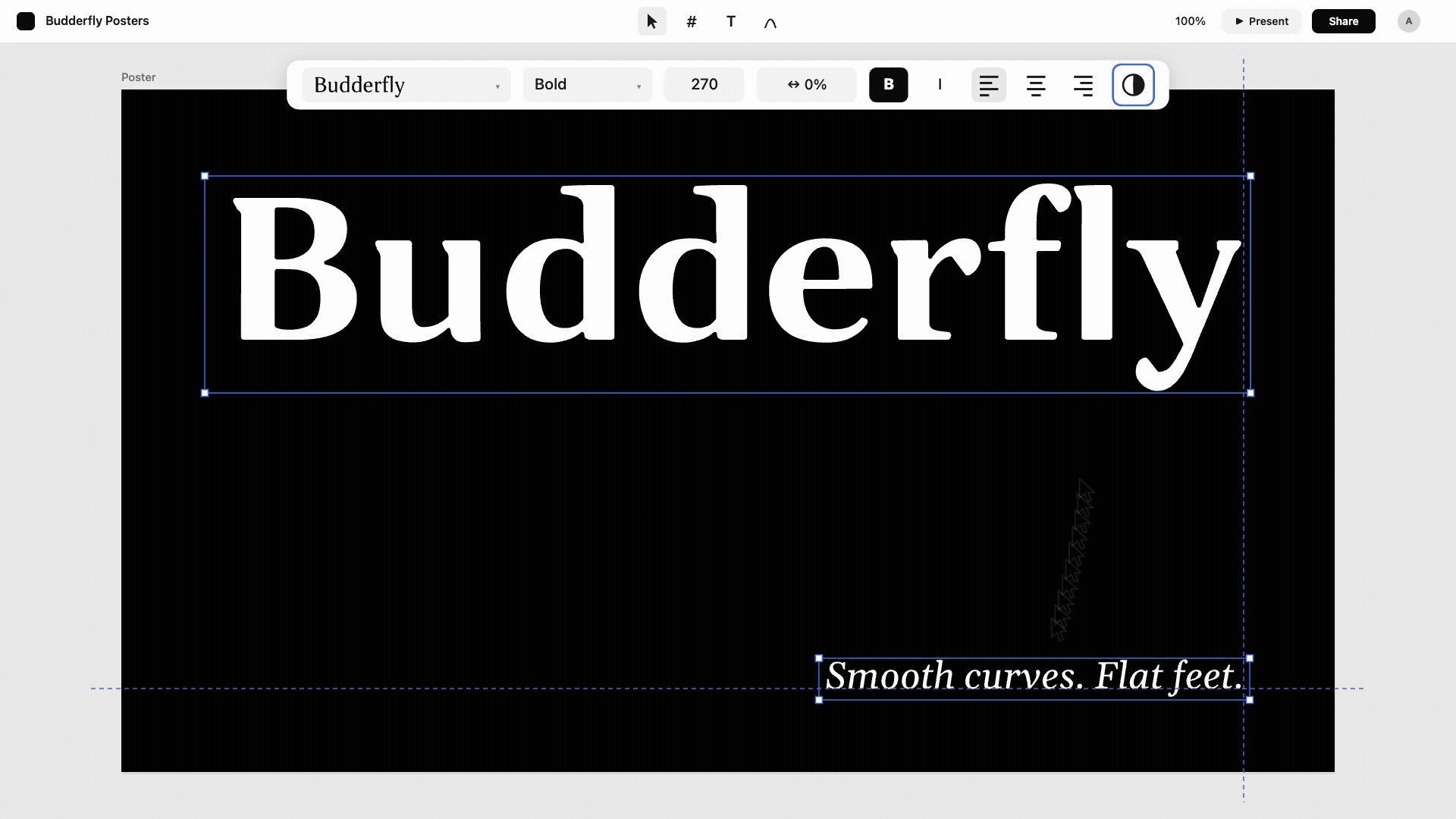This screenshot has width=1456, height=819.
Task: Align text left
Action: [x=989, y=85]
